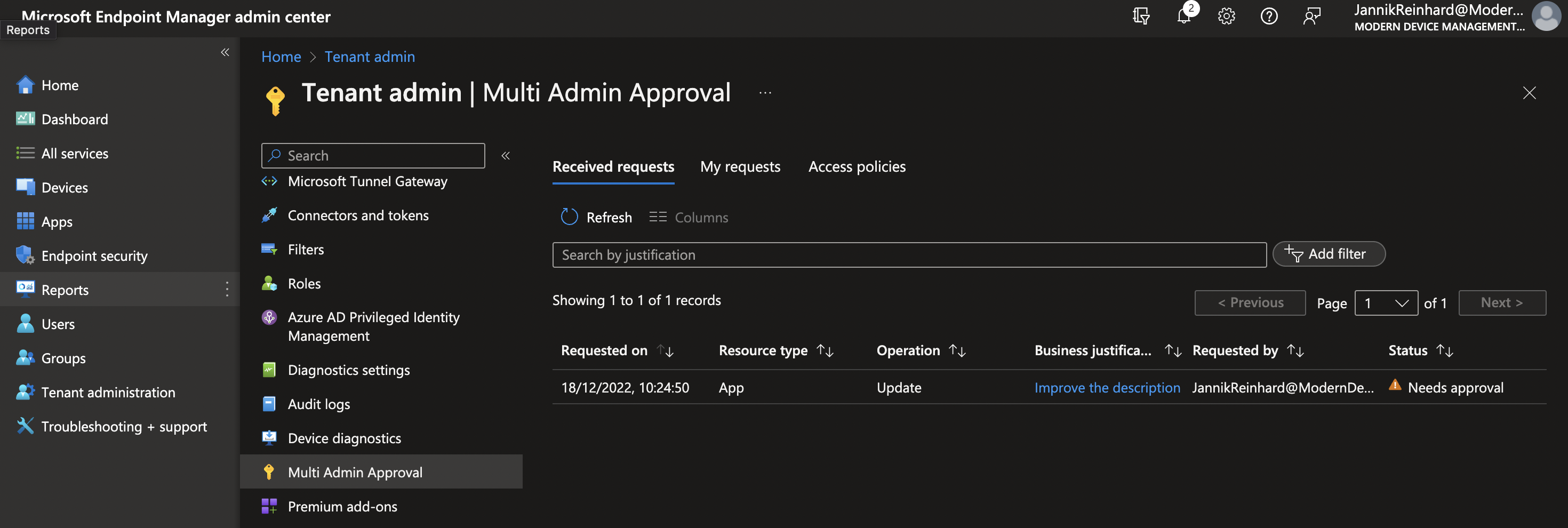This screenshot has height=528, width=1568.
Task: Collapse the left navigation pane
Action: (225, 52)
